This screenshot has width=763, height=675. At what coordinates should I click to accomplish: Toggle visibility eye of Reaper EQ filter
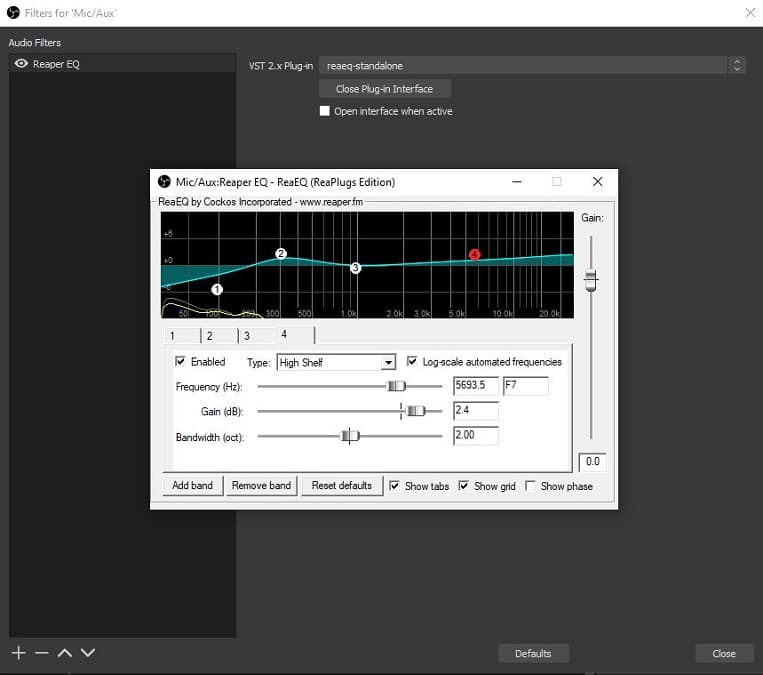(x=21, y=64)
